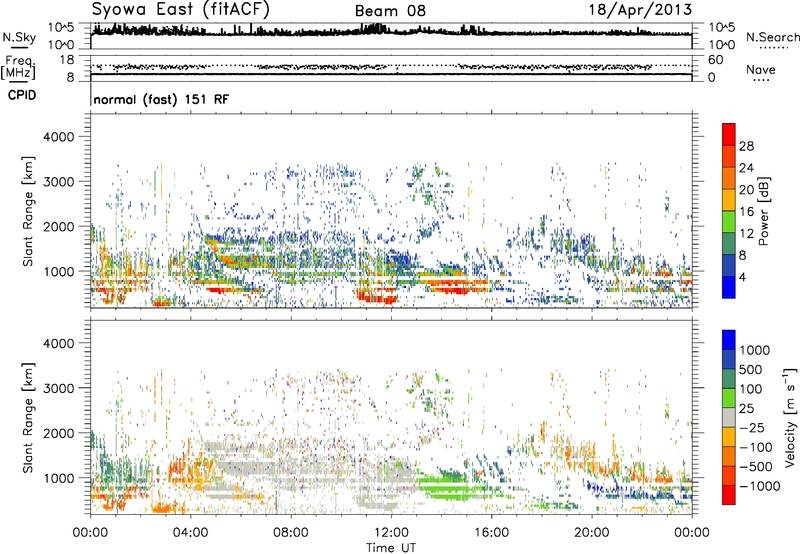800x554 pixels.
Task: Click the '08:00' time tick label
Action: click(x=291, y=533)
